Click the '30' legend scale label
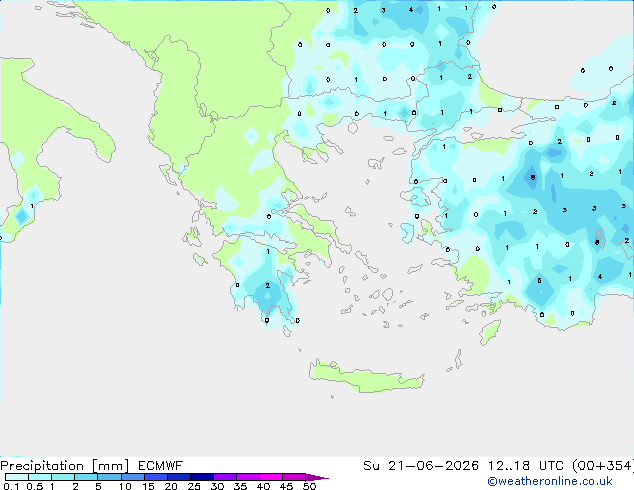The height and width of the screenshot is (490, 634). [x=218, y=486]
